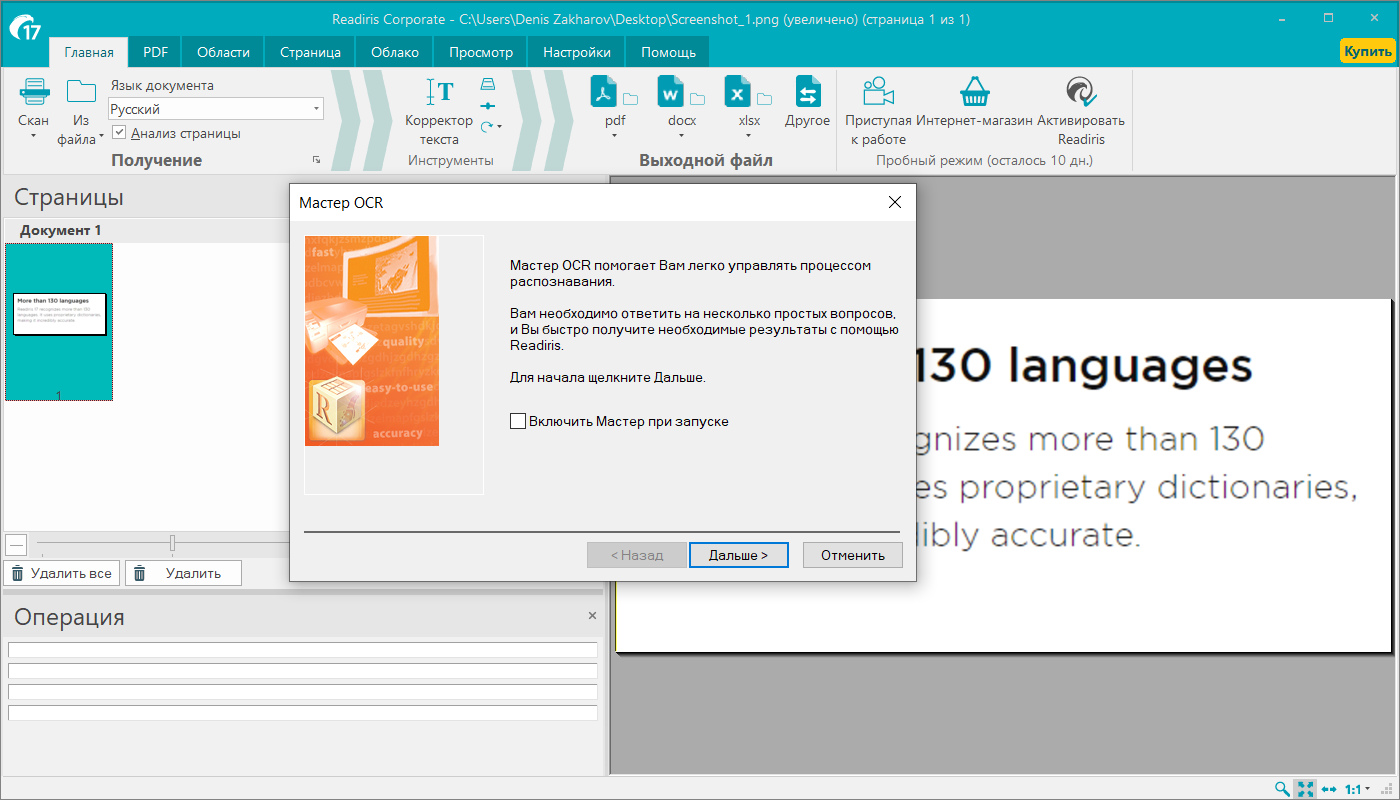The image size is (1400, 800).
Task: Select xlsx output file icon
Action: pos(738,92)
